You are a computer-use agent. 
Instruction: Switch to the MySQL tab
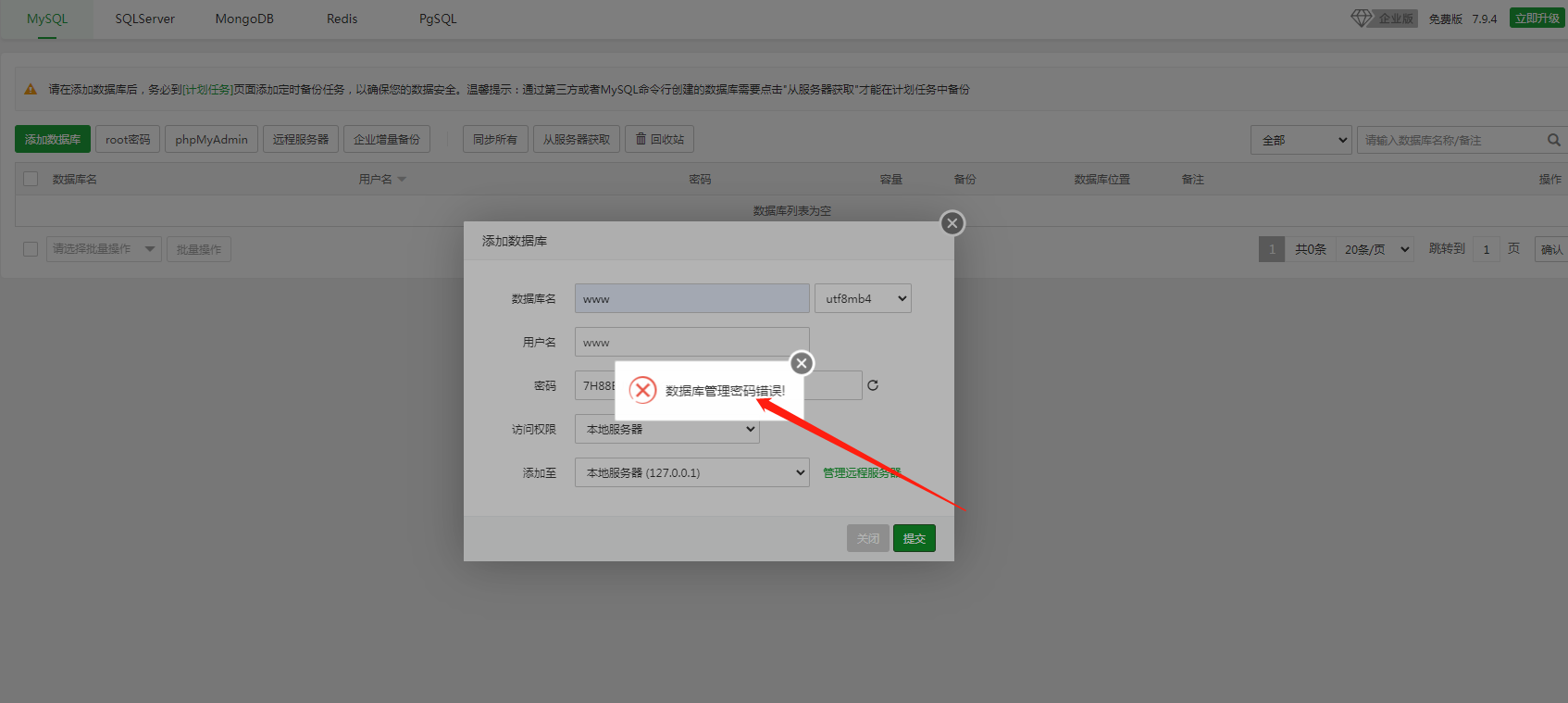pyautogui.click(x=47, y=19)
